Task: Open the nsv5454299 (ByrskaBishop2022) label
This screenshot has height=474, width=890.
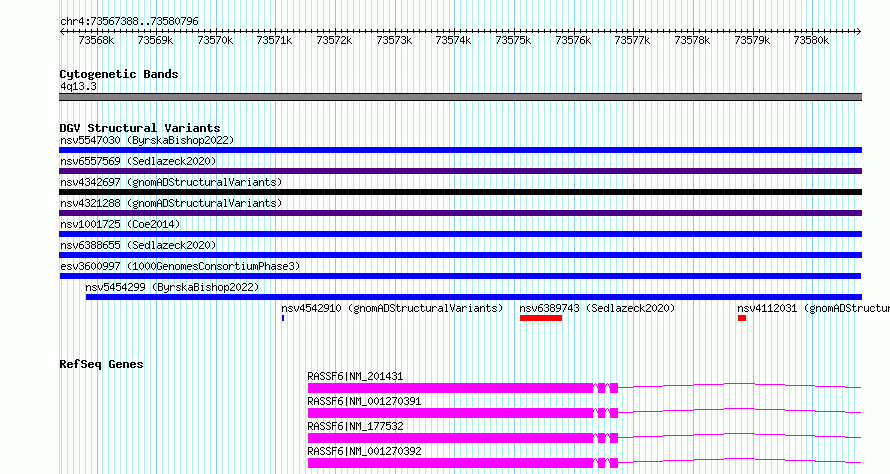Action: (172, 287)
